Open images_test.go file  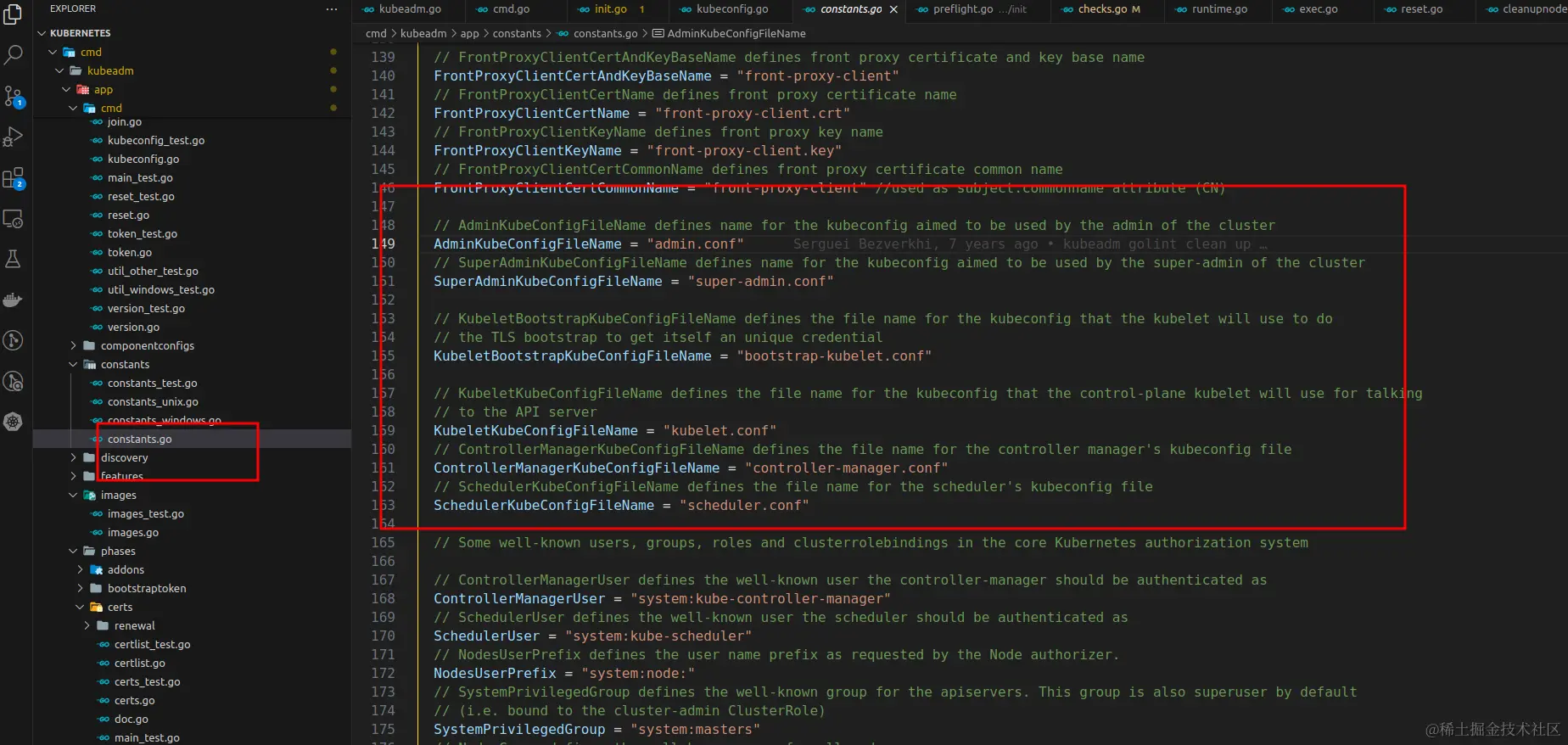[x=145, y=513]
